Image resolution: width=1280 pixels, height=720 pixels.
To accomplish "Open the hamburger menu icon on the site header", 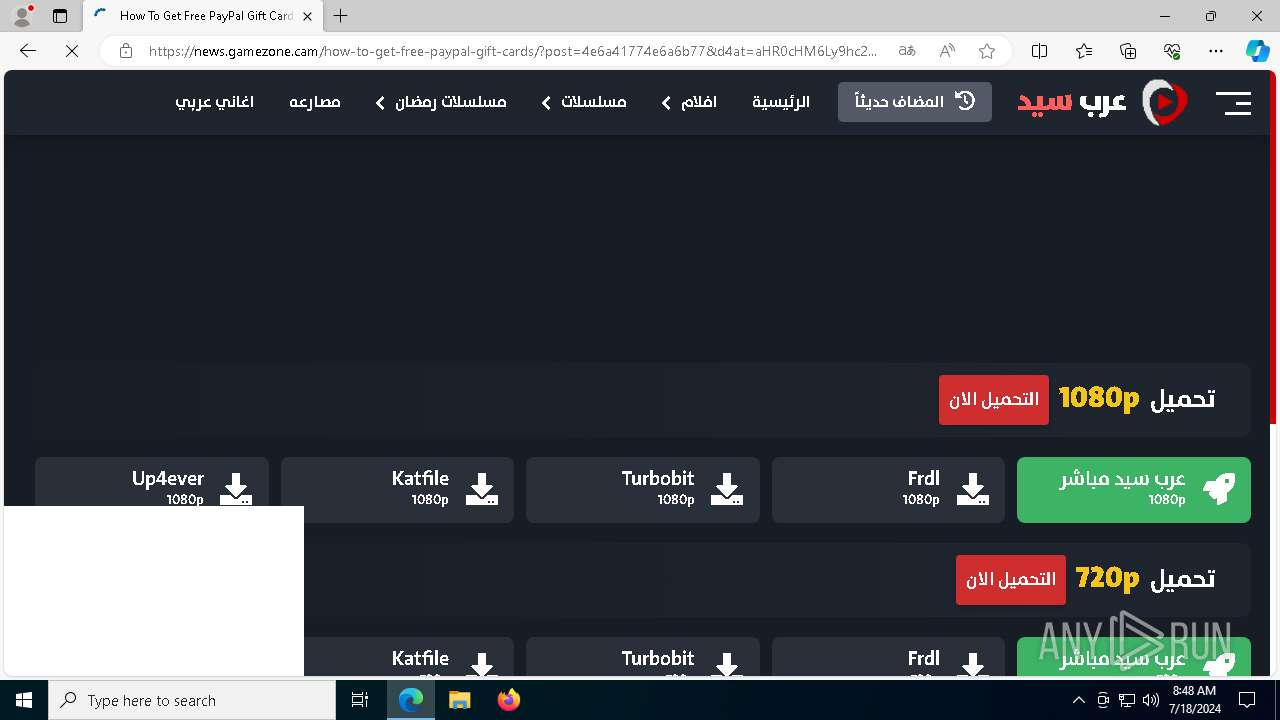I will pyautogui.click(x=1233, y=102).
